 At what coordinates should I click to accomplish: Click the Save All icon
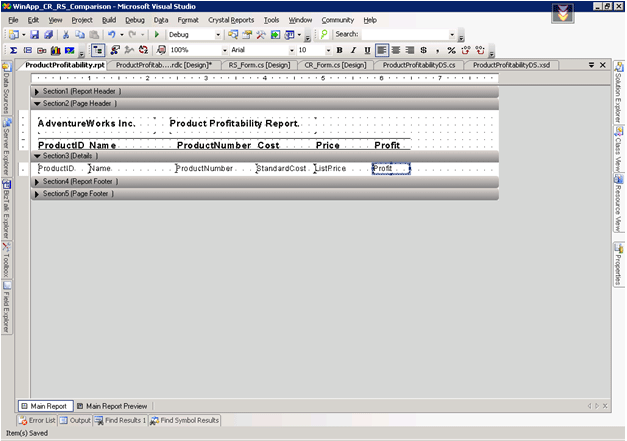pos(48,35)
